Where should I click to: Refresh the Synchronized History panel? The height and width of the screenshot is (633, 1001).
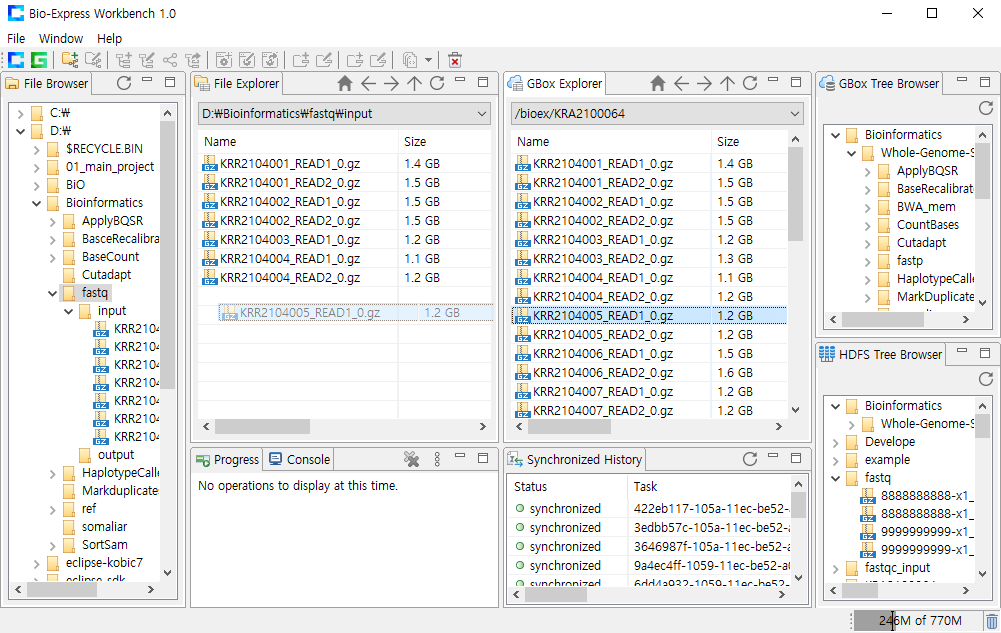point(749,459)
